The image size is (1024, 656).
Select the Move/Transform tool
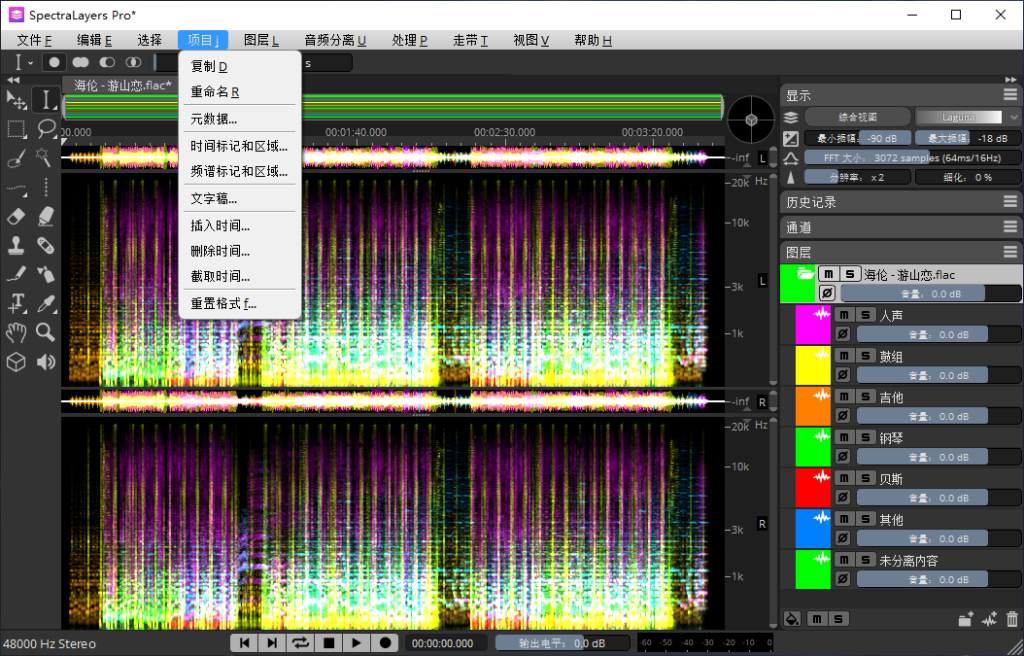coord(16,100)
